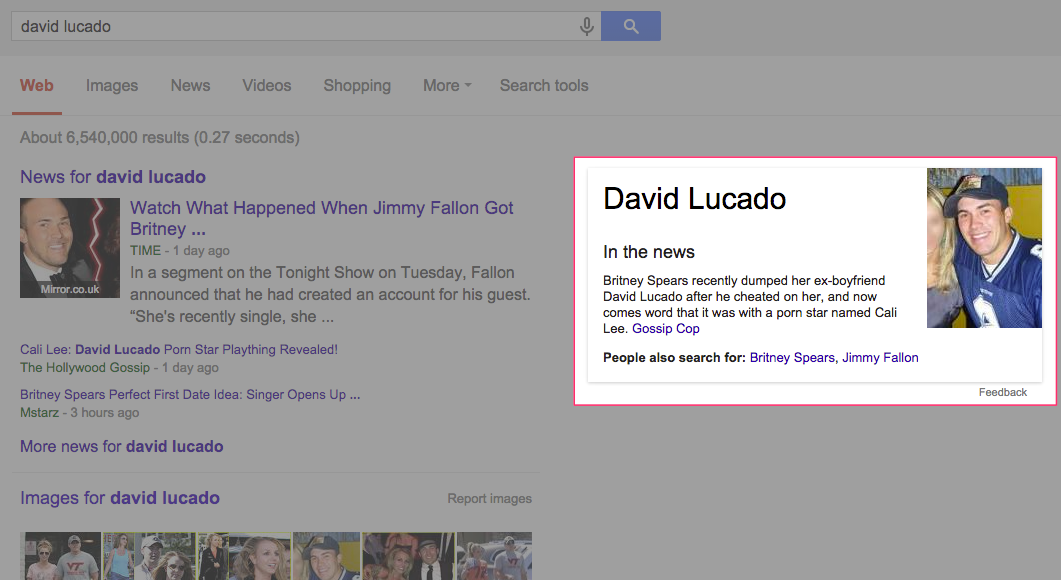This screenshot has width=1061, height=580.
Task: Open Images for david lucado link
Action: click(x=120, y=498)
